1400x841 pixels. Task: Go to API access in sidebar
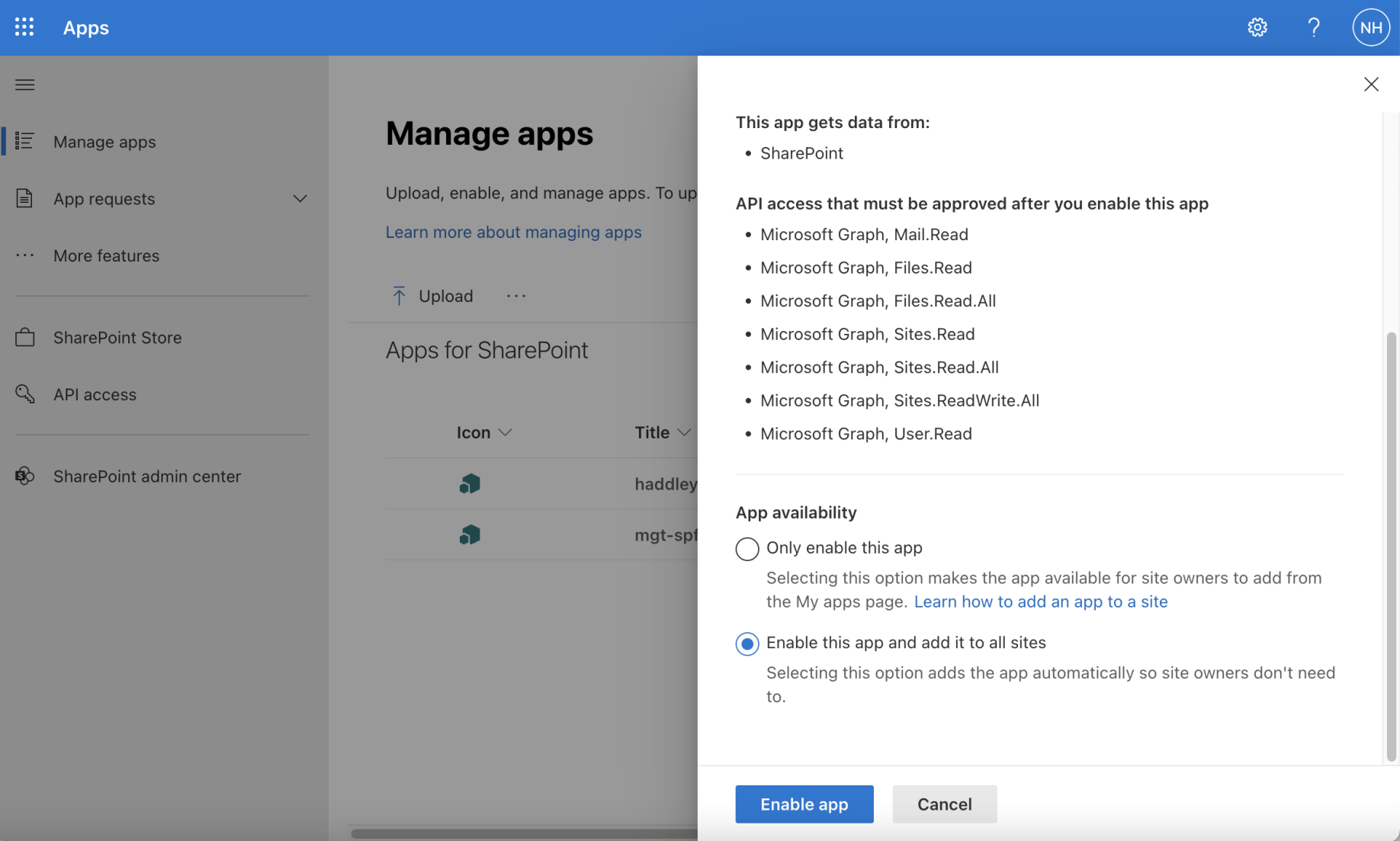pyautogui.click(x=95, y=394)
